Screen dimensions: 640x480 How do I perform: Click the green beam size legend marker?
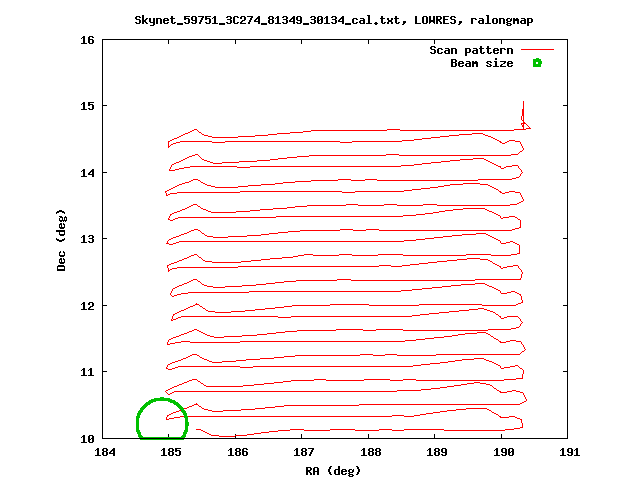(537, 63)
